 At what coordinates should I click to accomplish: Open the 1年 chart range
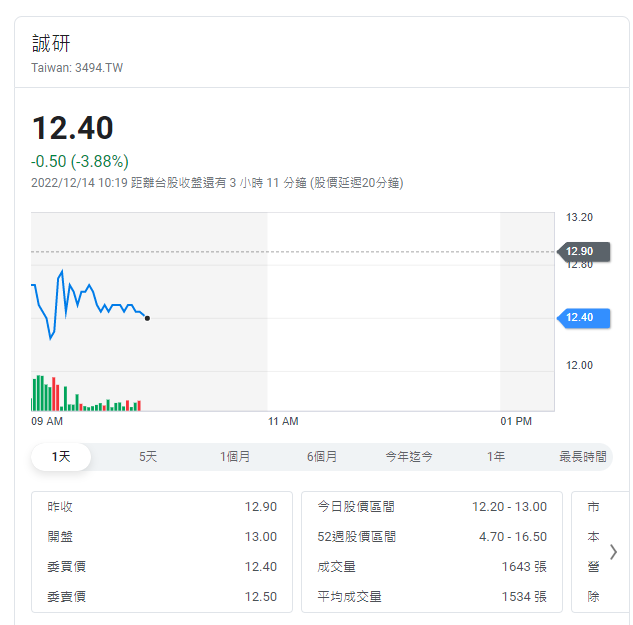click(496, 457)
